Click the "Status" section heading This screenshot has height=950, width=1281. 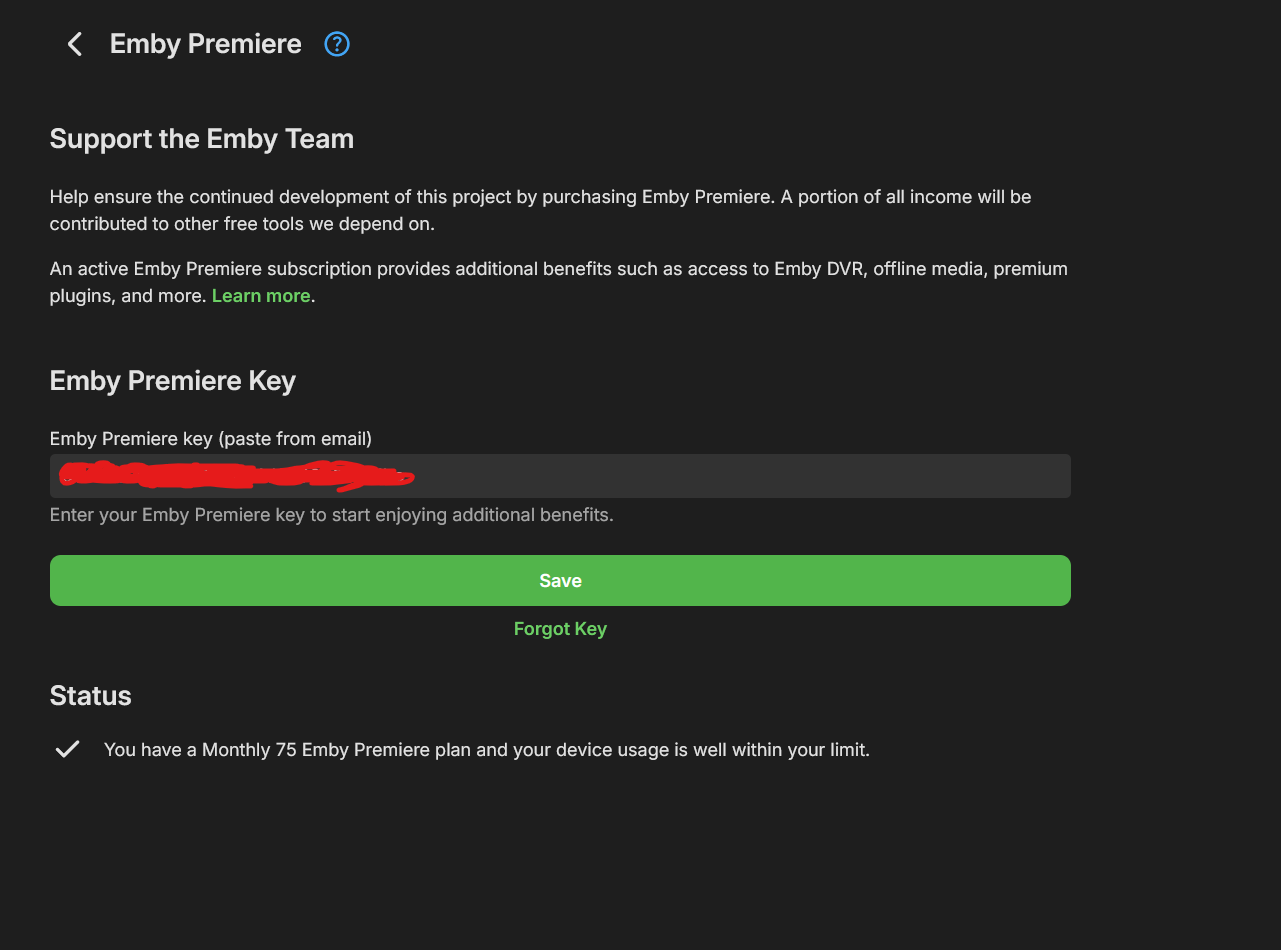[x=91, y=696]
